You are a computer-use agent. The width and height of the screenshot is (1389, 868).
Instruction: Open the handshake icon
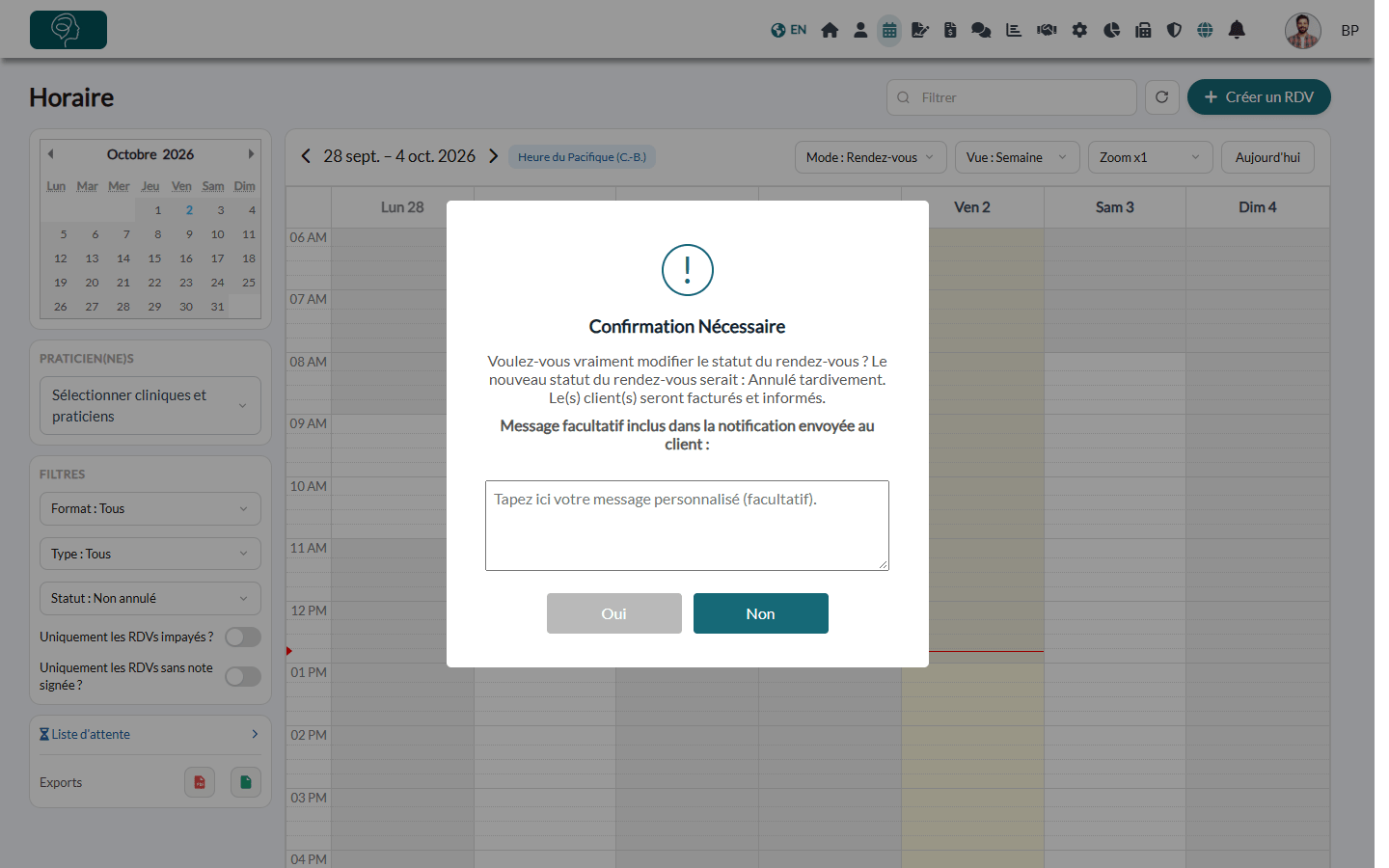point(1047,30)
